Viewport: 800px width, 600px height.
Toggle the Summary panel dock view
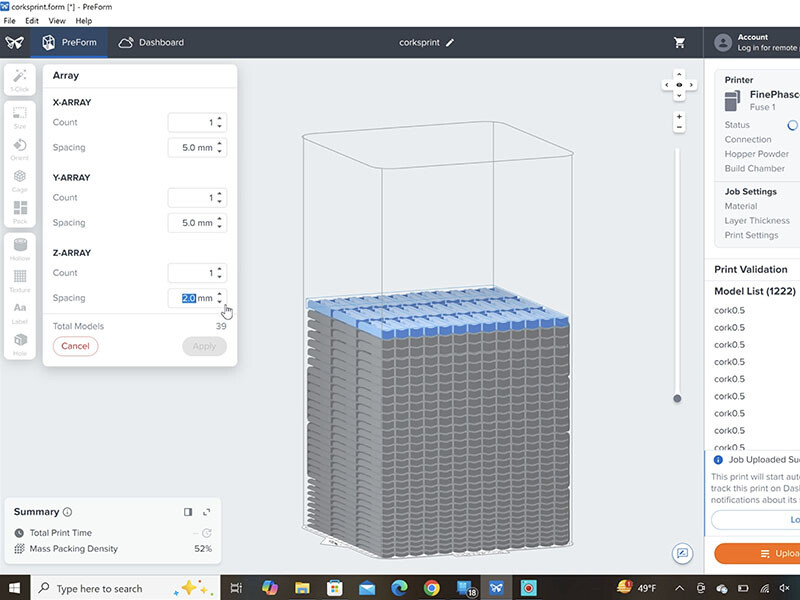tap(188, 512)
